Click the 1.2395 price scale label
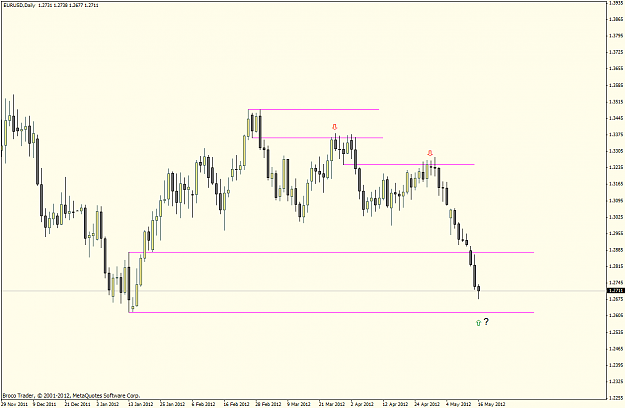 click(x=616, y=365)
